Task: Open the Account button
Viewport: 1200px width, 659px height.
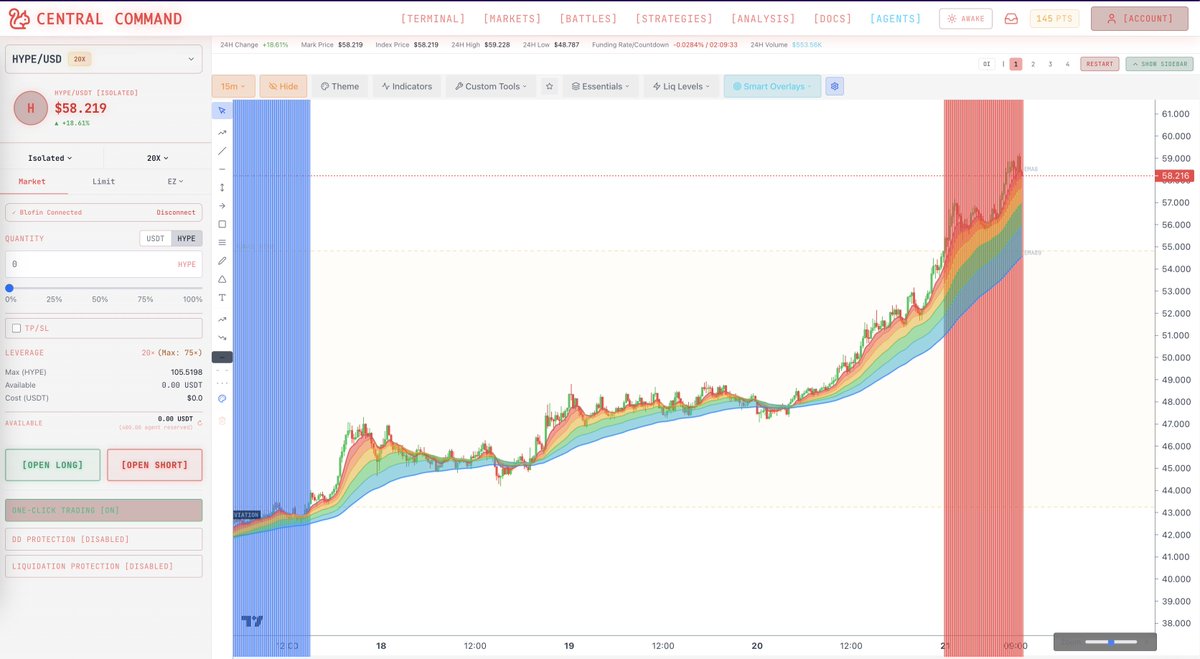Action: coord(1140,19)
